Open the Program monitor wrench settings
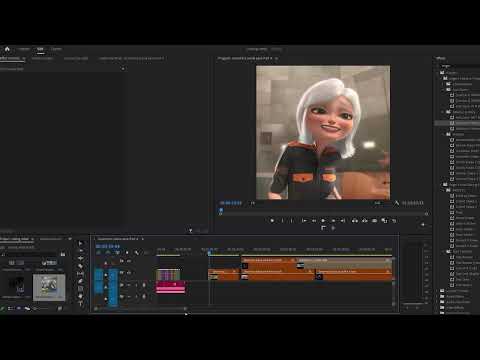Screen dimensions: 480x360 pyautogui.click(x=396, y=203)
